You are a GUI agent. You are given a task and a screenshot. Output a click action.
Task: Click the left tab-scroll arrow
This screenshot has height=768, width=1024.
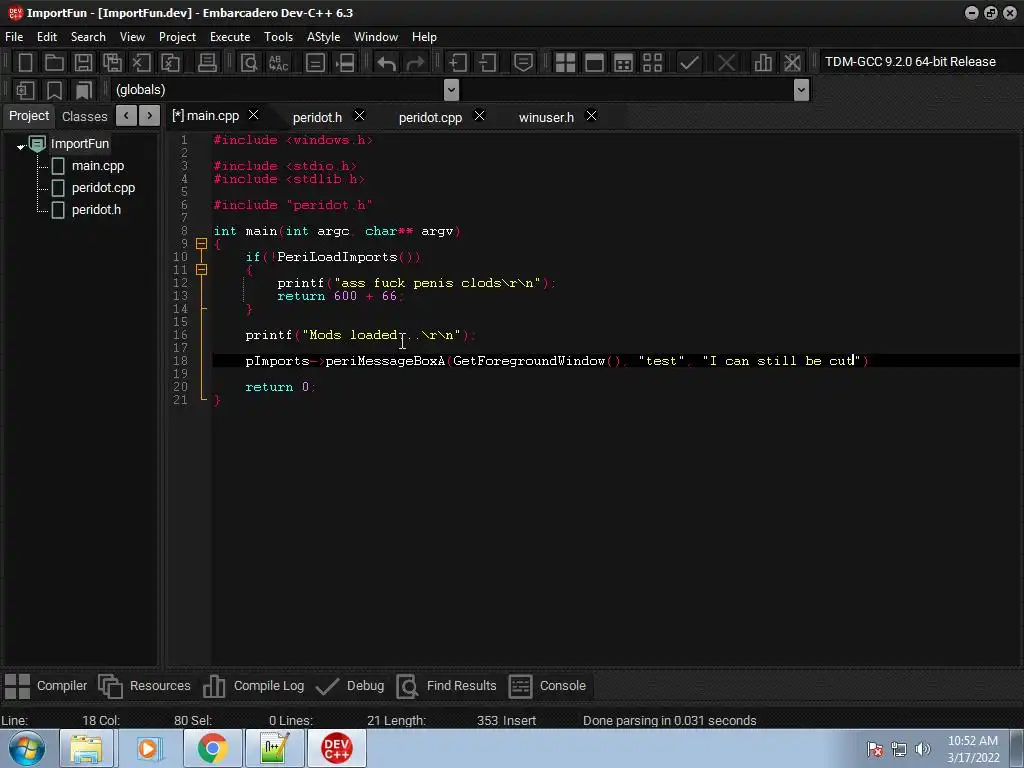tap(126, 116)
